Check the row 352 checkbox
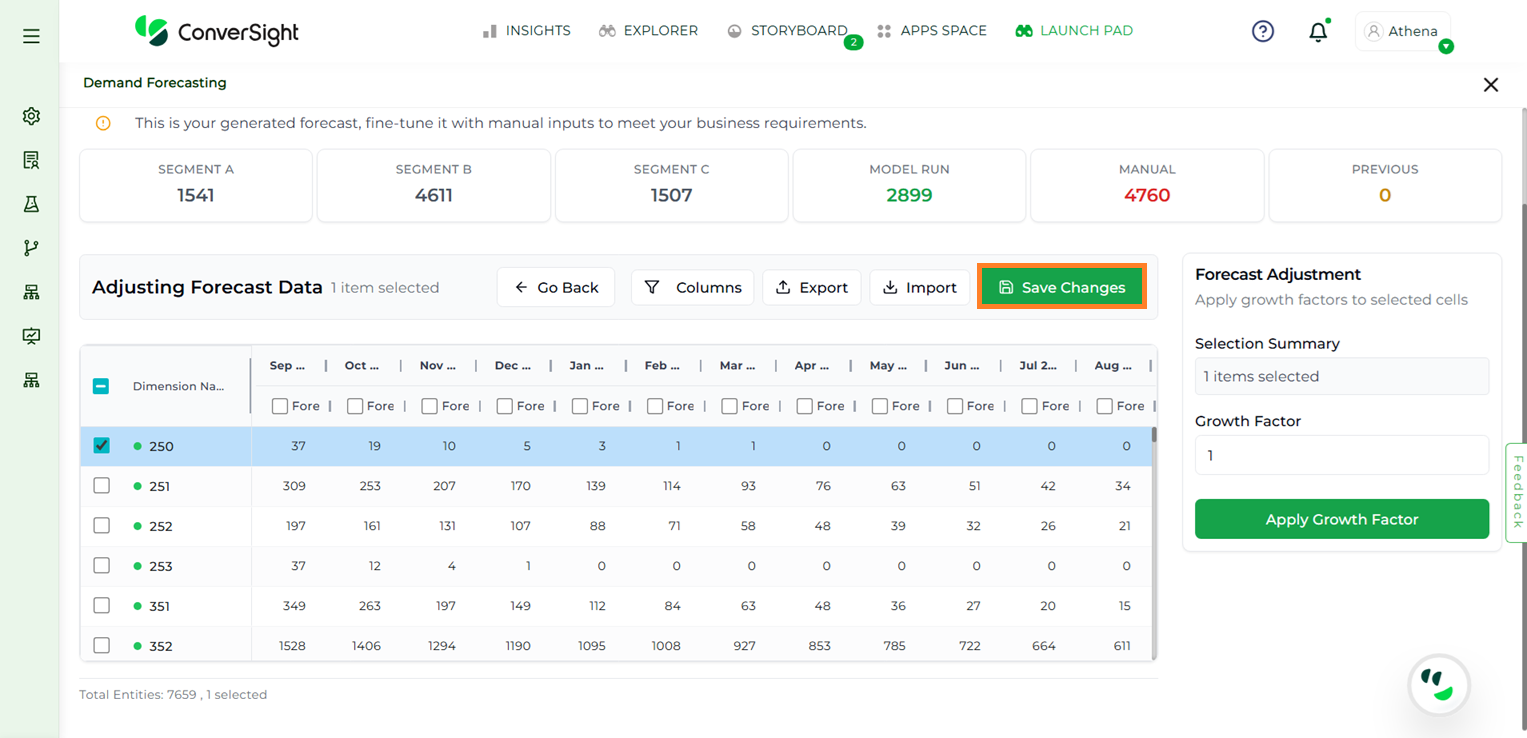This screenshot has height=738, width=1527. point(101,646)
